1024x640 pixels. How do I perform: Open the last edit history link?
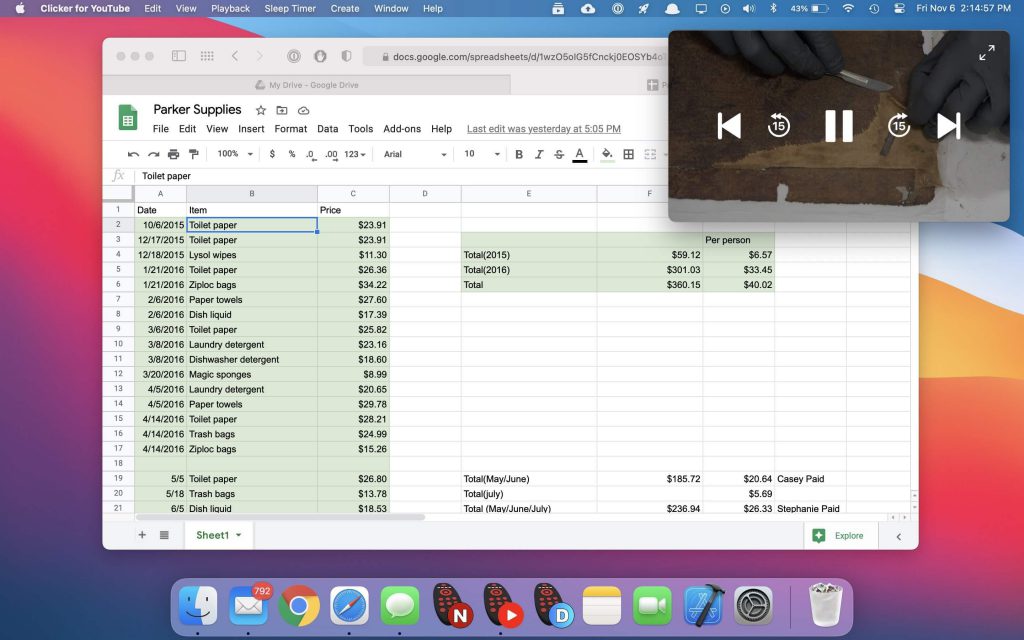(543, 128)
